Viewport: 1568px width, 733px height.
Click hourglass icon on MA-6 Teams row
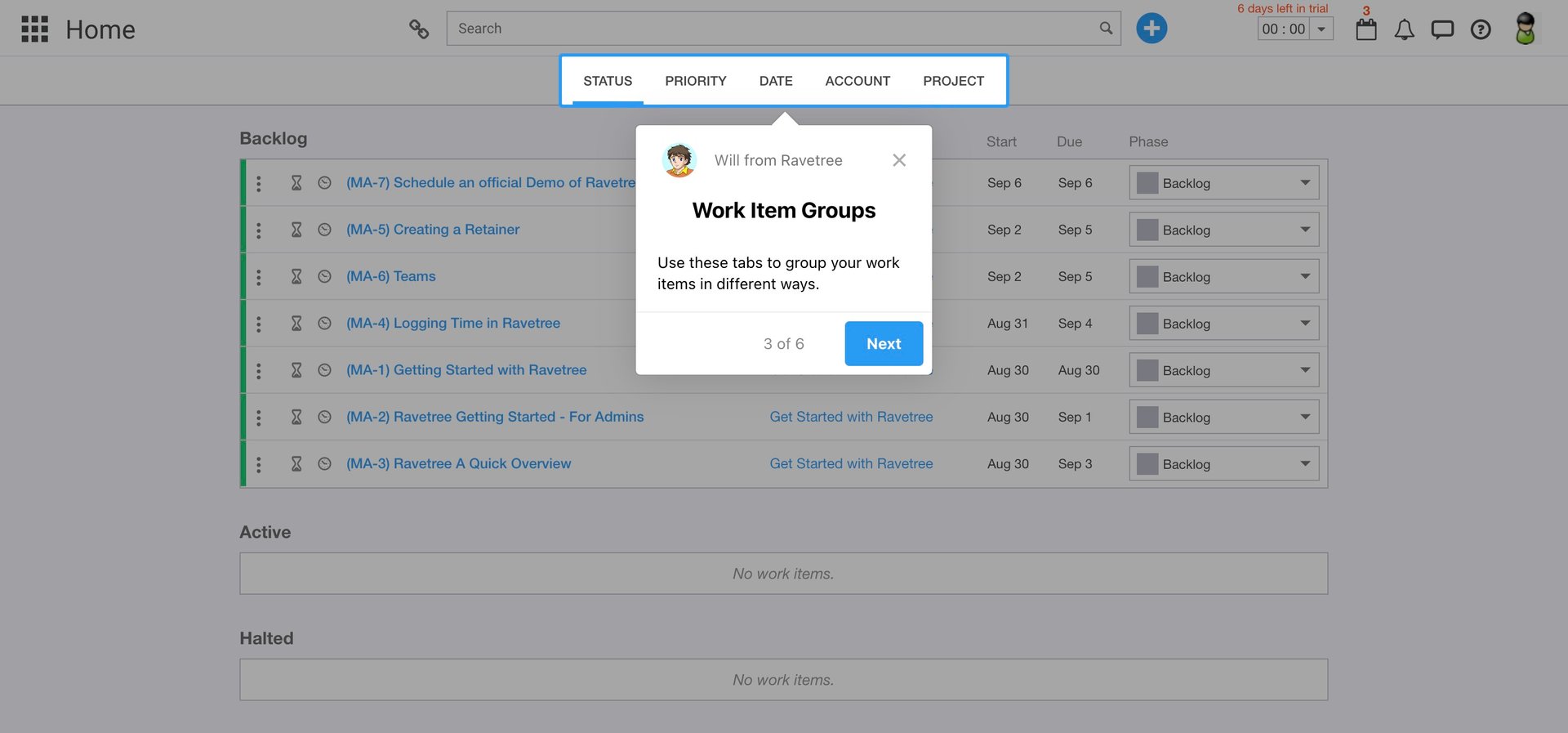coord(296,276)
